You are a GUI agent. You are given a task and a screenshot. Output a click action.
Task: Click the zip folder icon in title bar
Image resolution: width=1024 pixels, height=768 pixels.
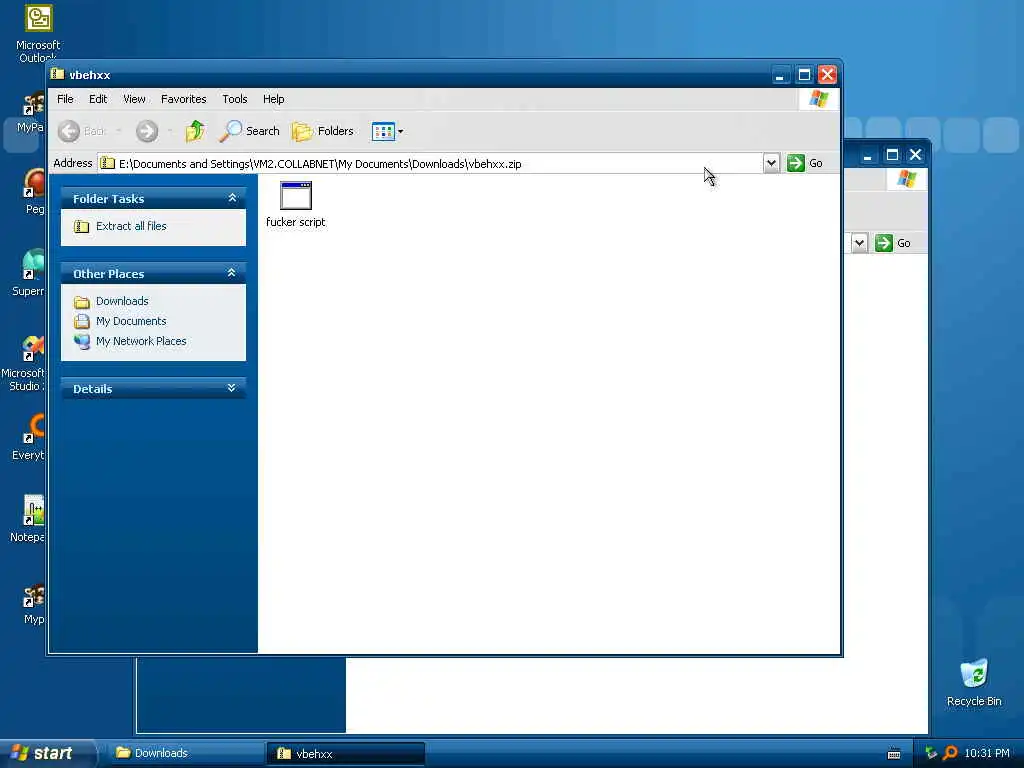pyautogui.click(x=58, y=74)
